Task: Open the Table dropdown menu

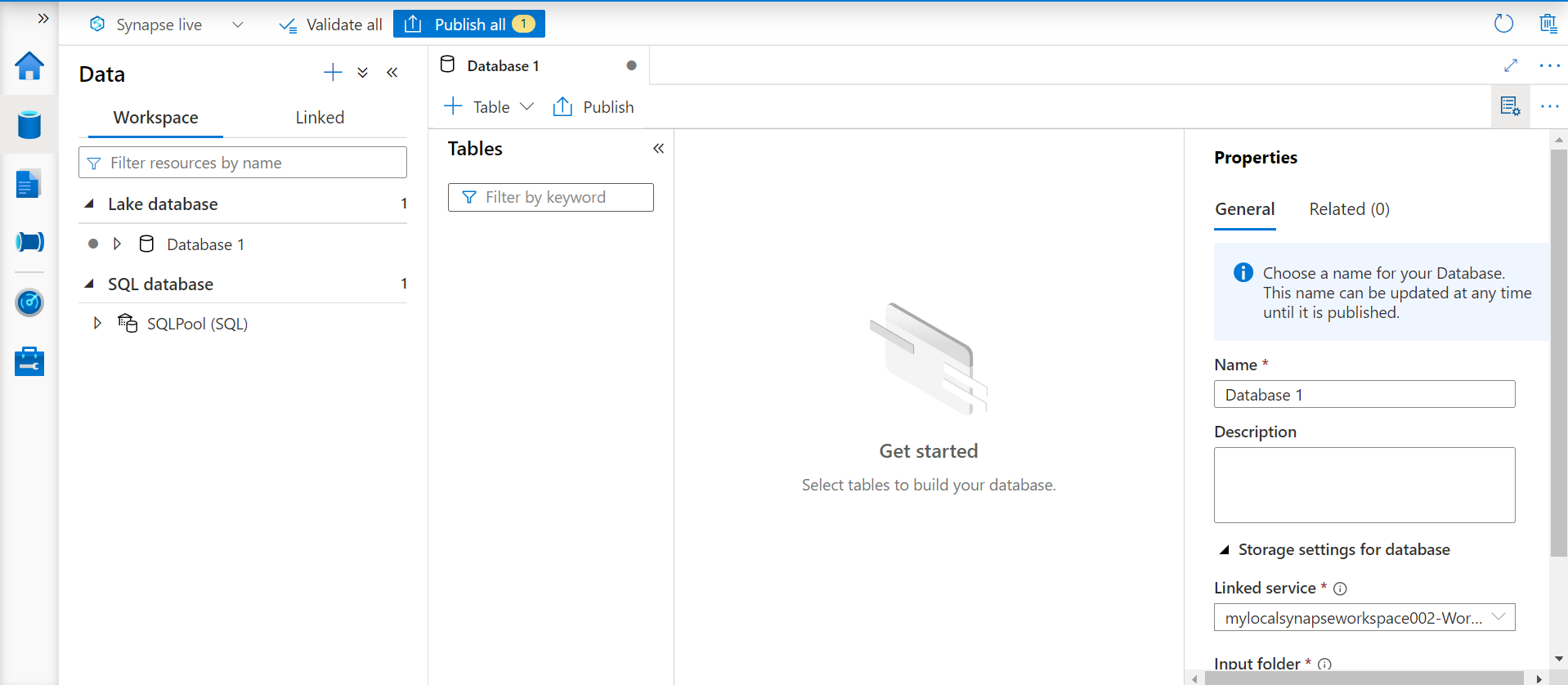Action: pyautogui.click(x=526, y=107)
